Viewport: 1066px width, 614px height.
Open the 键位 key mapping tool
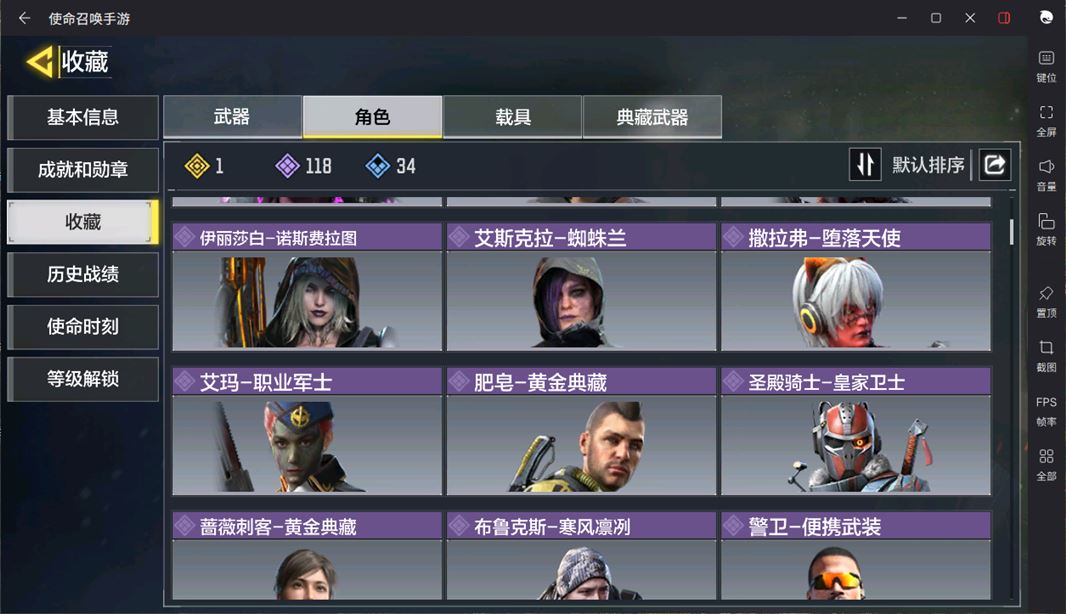[x=1046, y=67]
